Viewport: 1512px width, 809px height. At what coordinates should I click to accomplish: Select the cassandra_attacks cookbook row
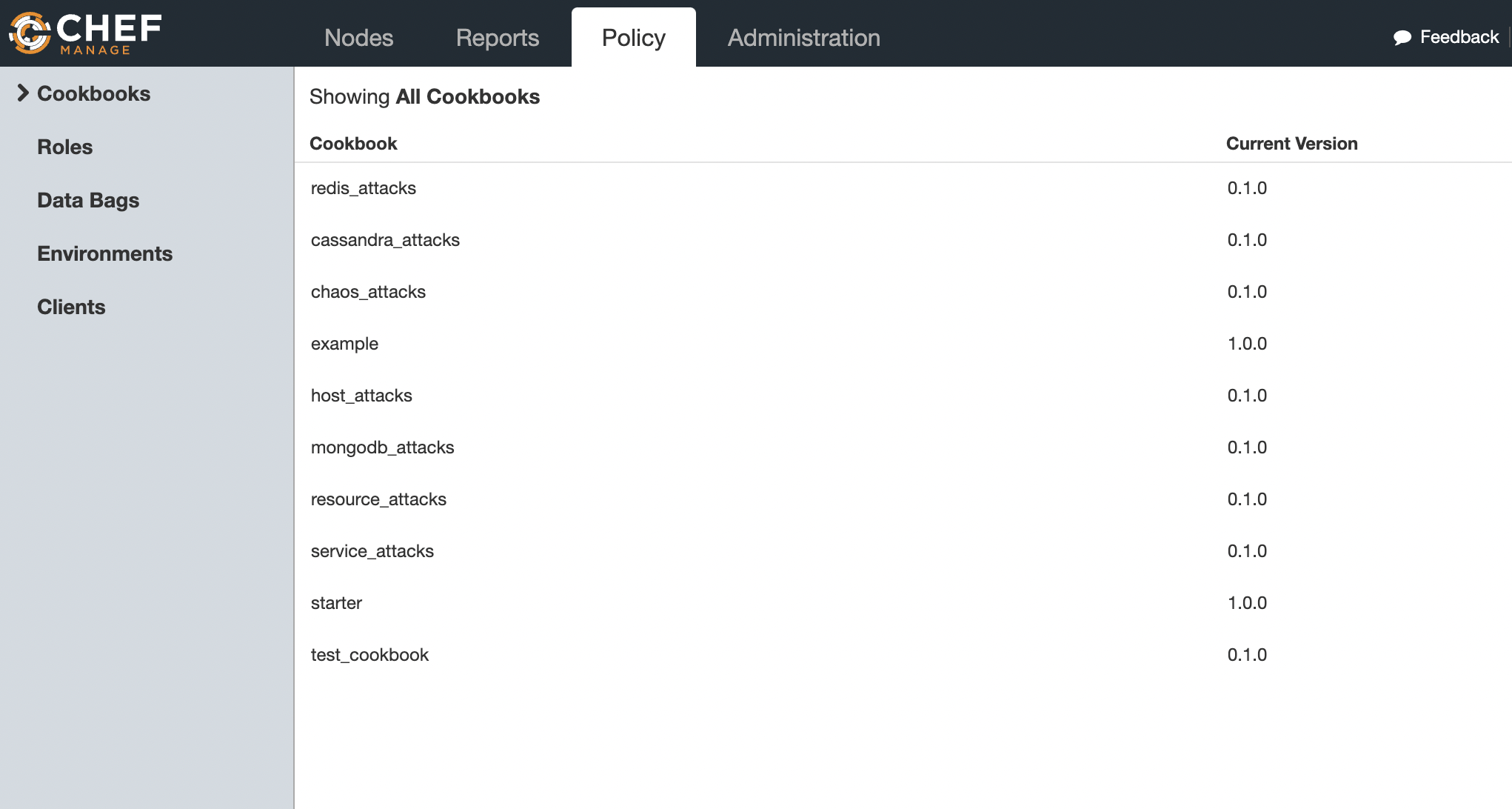[385, 240]
